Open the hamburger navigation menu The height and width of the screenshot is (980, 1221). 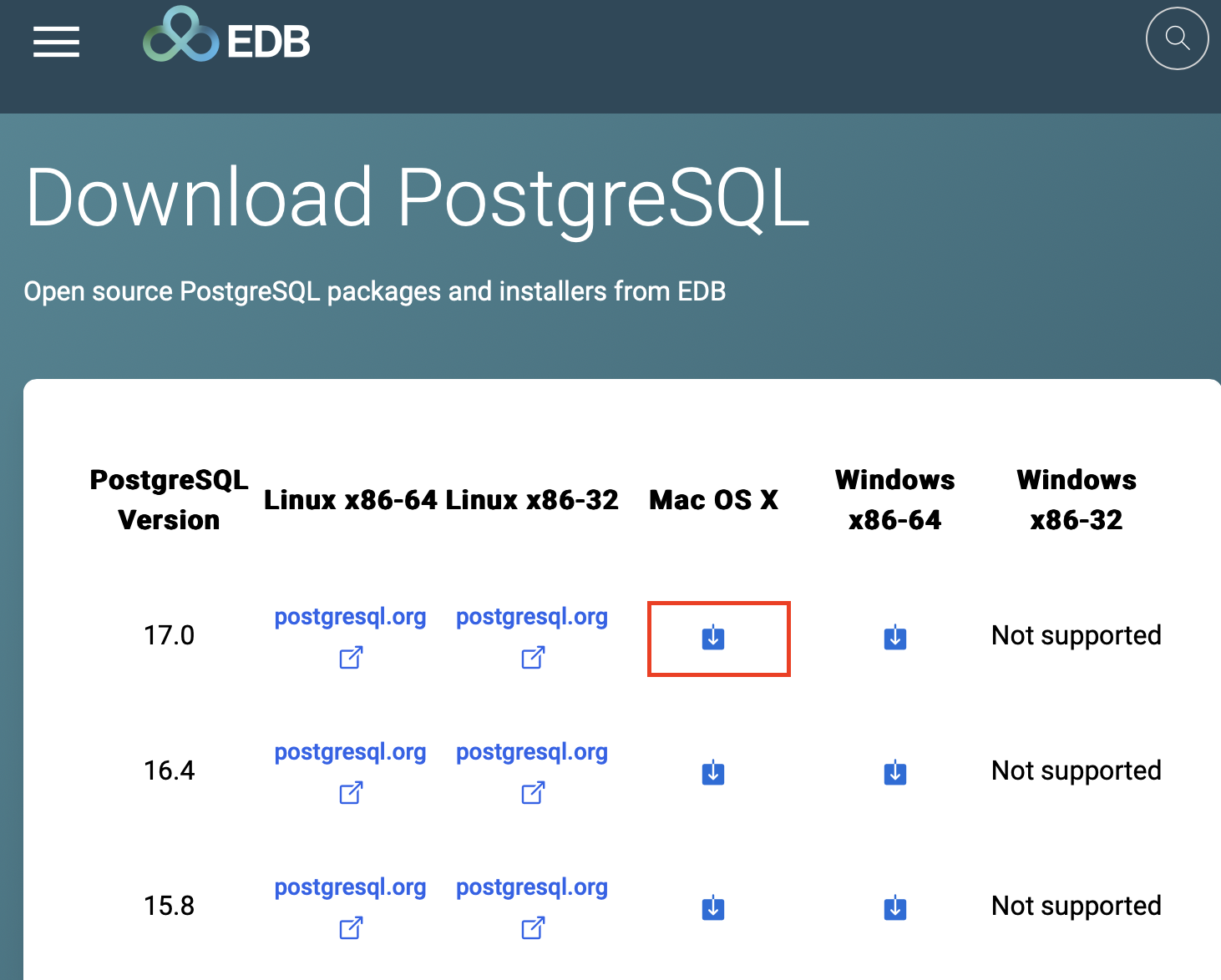(56, 42)
